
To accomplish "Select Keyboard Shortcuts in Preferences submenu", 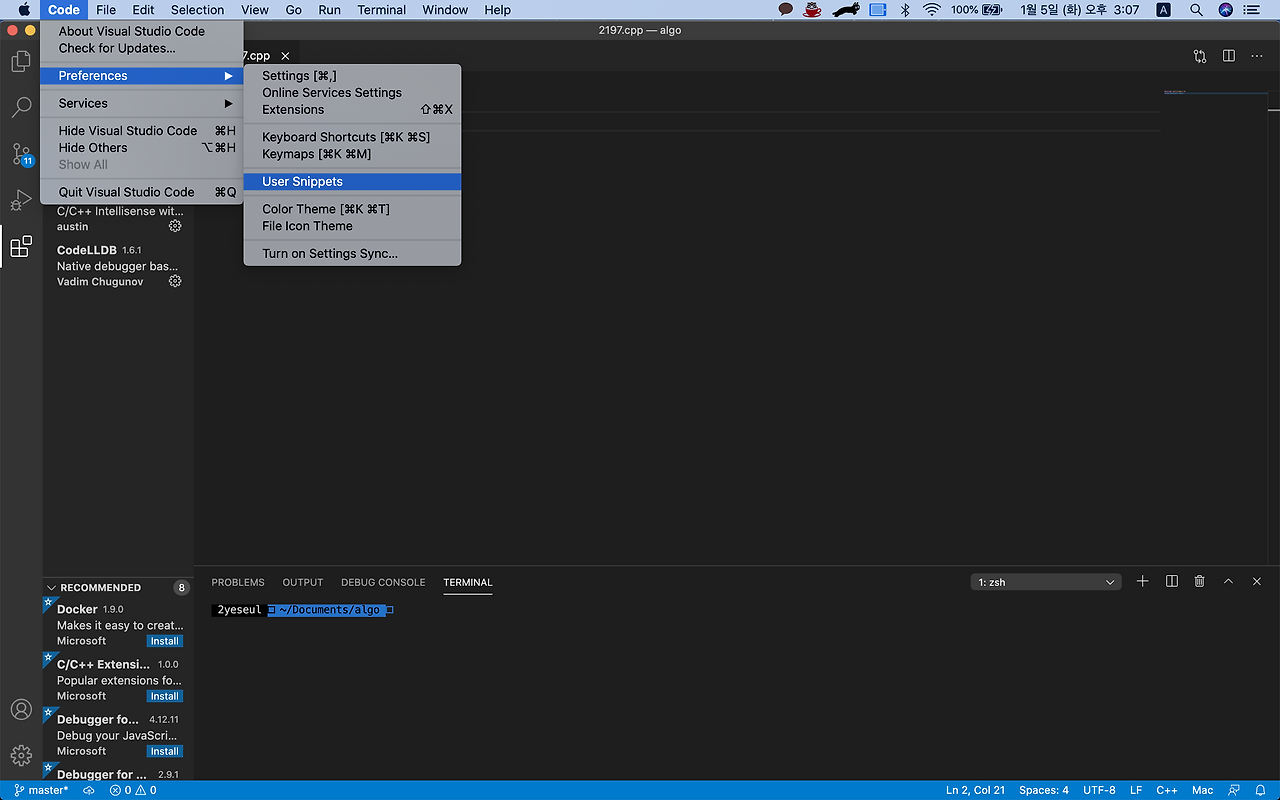I will tap(352, 137).
